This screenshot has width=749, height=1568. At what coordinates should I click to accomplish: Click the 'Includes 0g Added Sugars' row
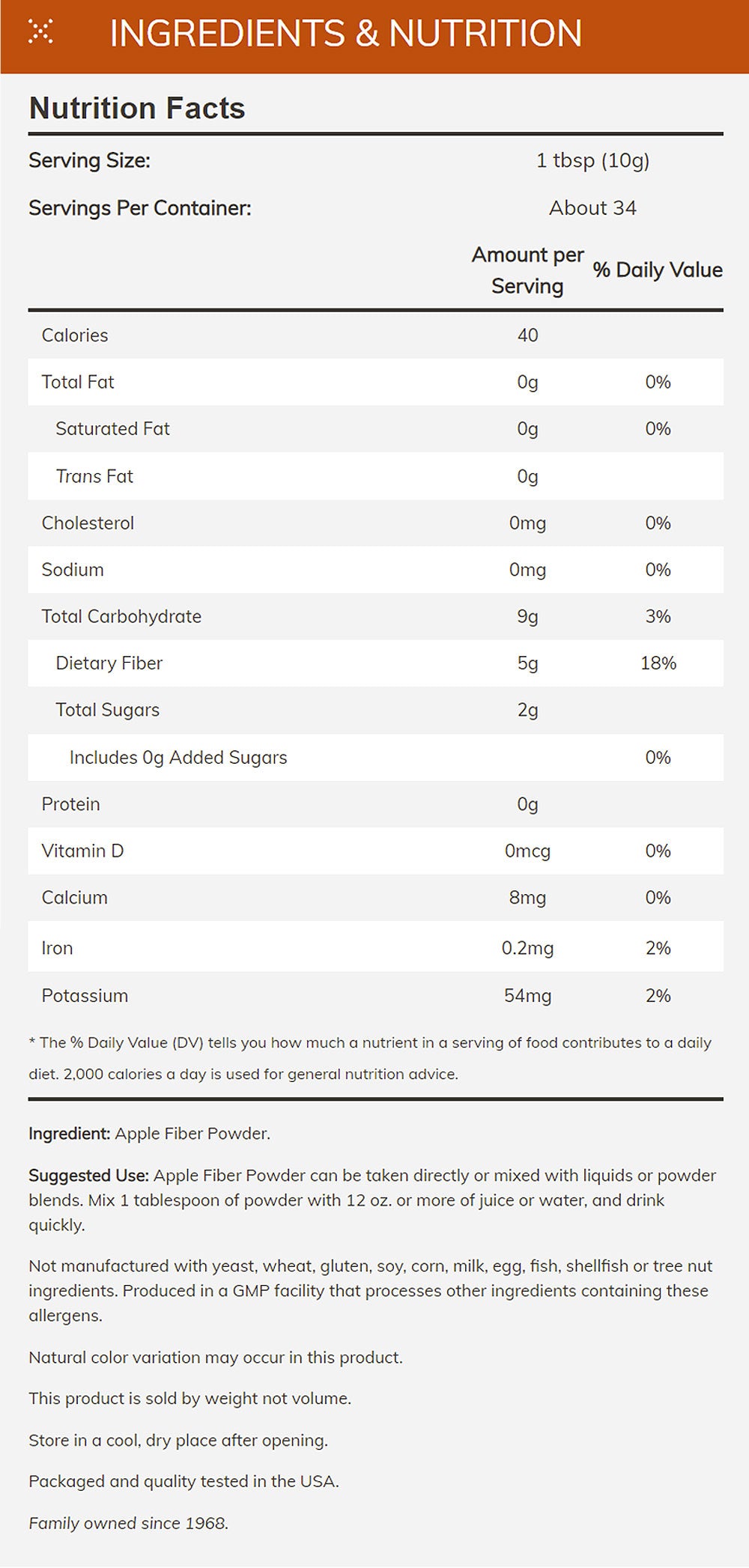(178, 758)
